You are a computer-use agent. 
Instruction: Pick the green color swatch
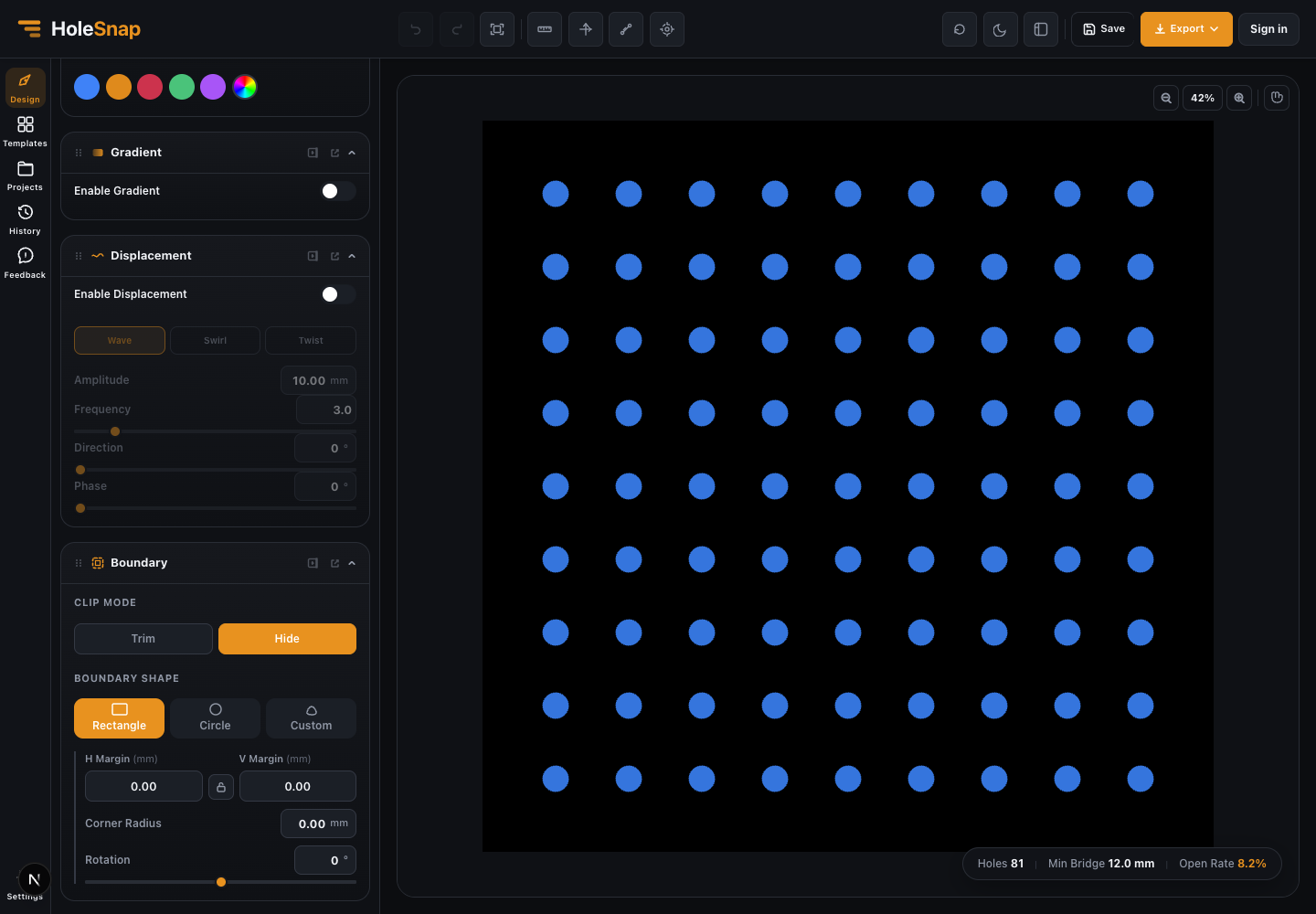pyautogui.click(x=182, y=87)
